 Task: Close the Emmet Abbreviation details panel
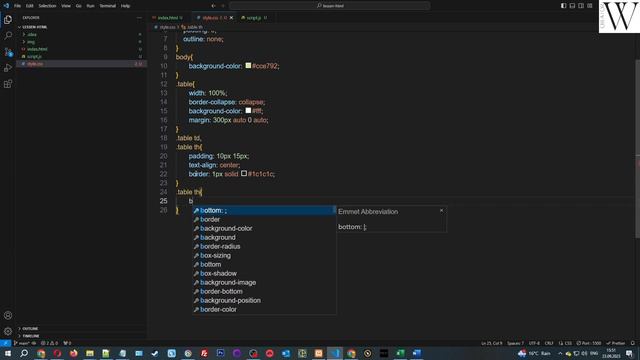(x=441, y=211)
